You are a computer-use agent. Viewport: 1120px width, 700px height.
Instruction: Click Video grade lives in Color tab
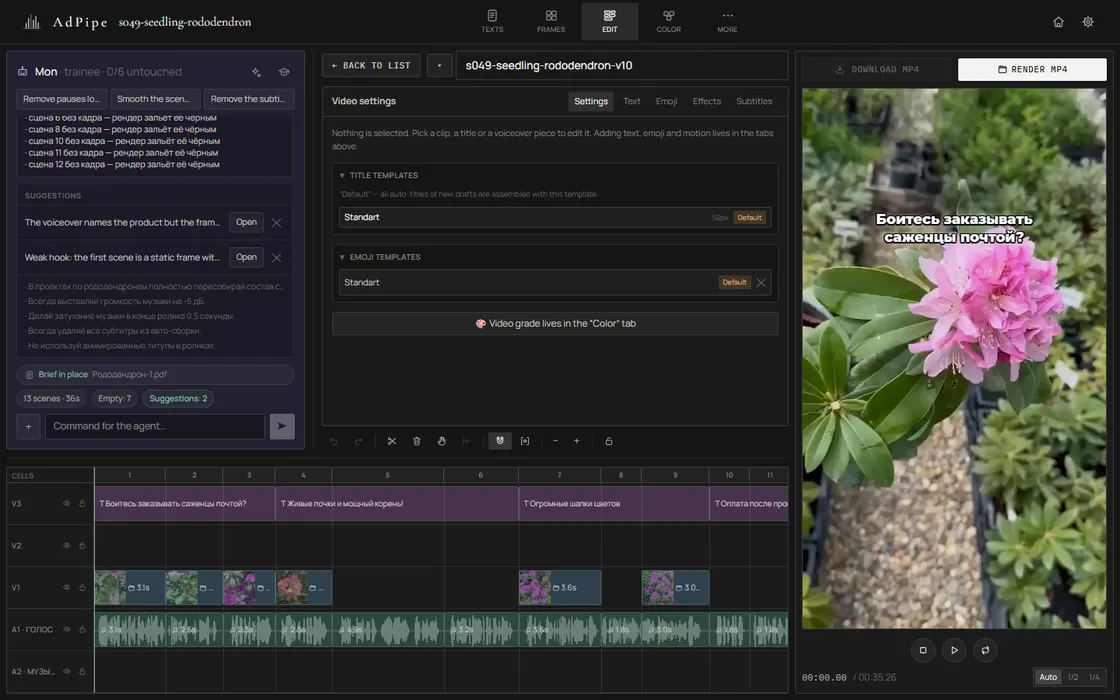click(x=555, y=324)
